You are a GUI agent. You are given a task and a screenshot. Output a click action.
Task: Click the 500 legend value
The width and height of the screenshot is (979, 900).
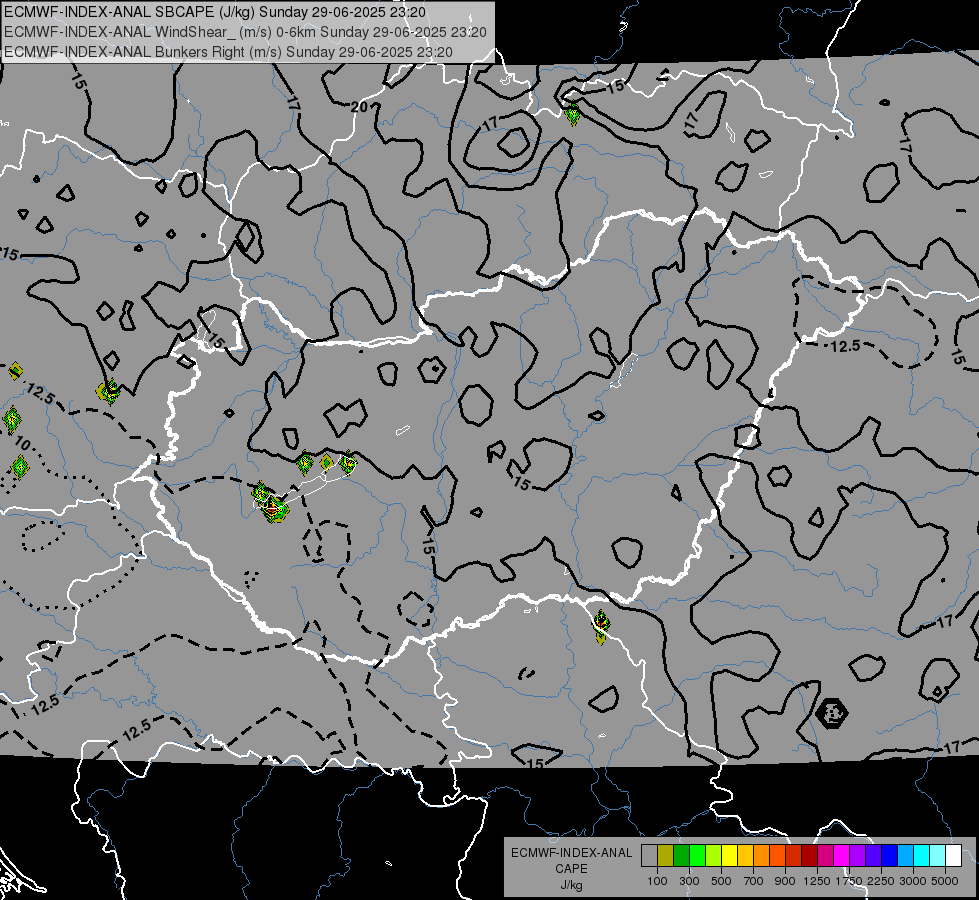(721, 881)
